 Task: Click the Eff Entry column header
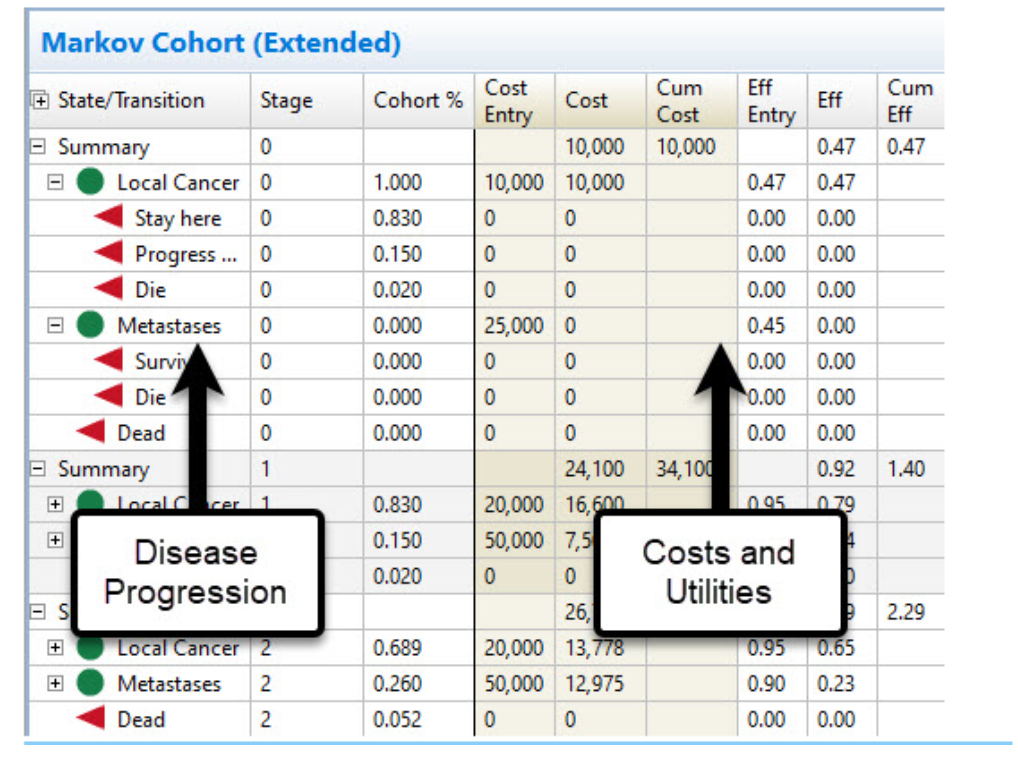pyautogui.click(x=770, y=101)
